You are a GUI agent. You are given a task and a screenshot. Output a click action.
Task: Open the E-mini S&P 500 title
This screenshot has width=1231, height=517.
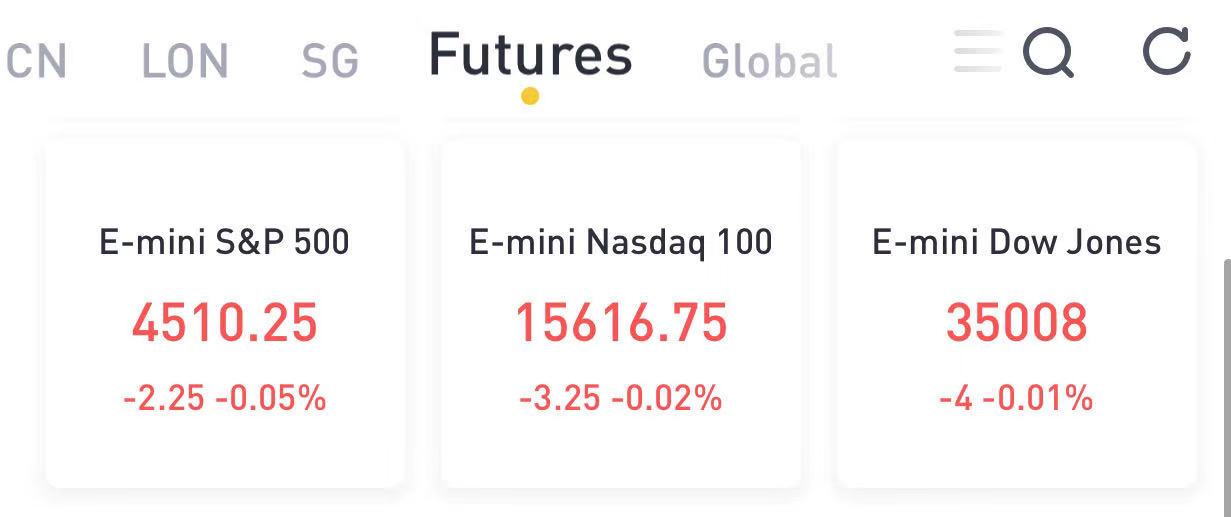pyautogui.click(x=225, y=242)
